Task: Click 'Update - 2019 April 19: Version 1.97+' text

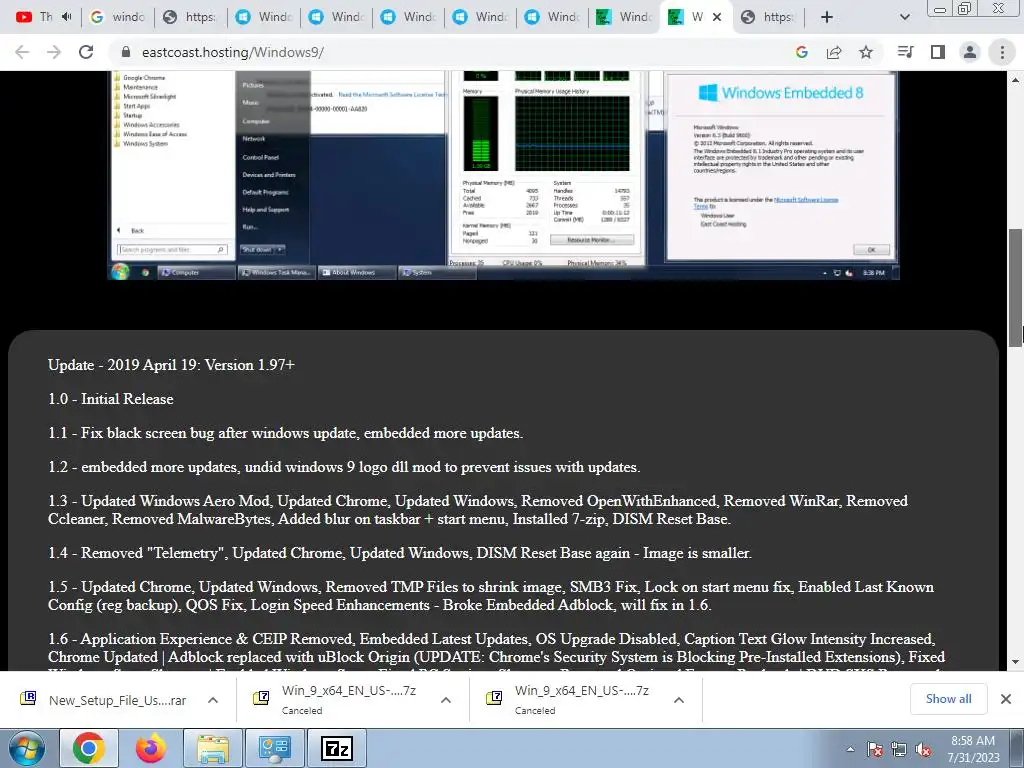Action: click(x=171, y=365)
